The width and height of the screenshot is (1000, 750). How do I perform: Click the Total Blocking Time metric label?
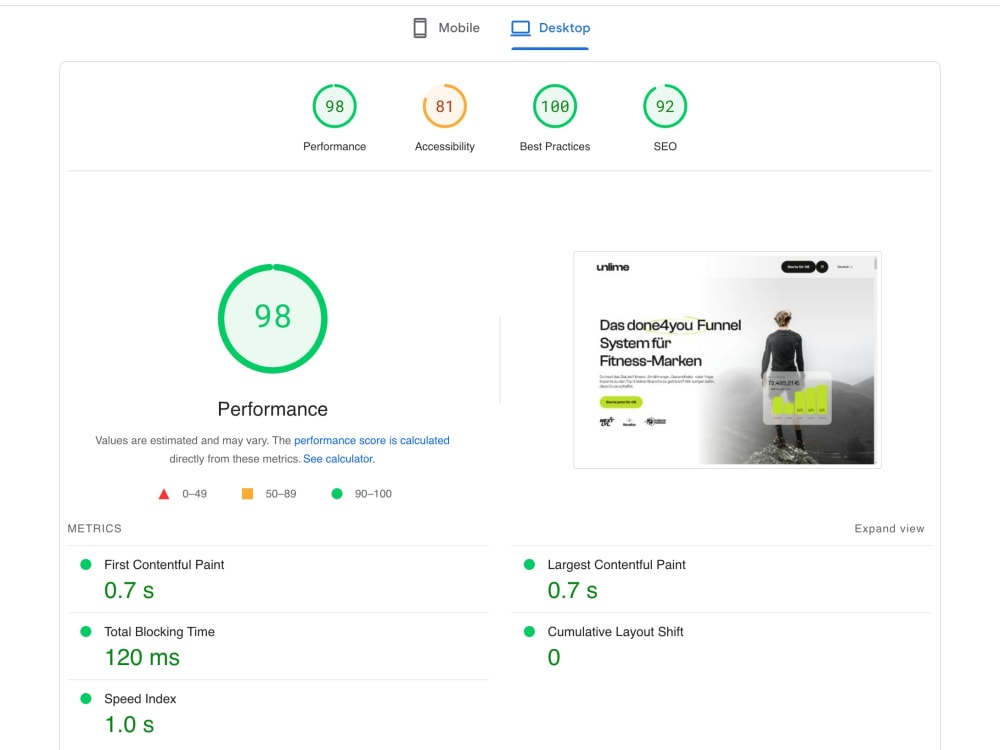tap(159, 631)
